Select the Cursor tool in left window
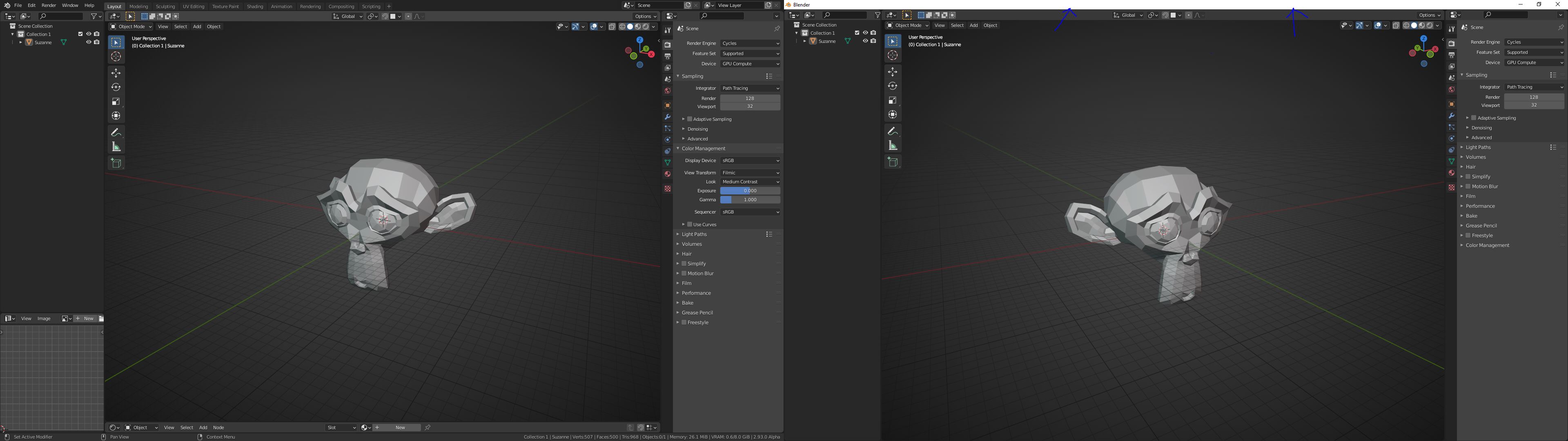Image resolution: width=1568 pixels, height=441 pixels. 116,57
